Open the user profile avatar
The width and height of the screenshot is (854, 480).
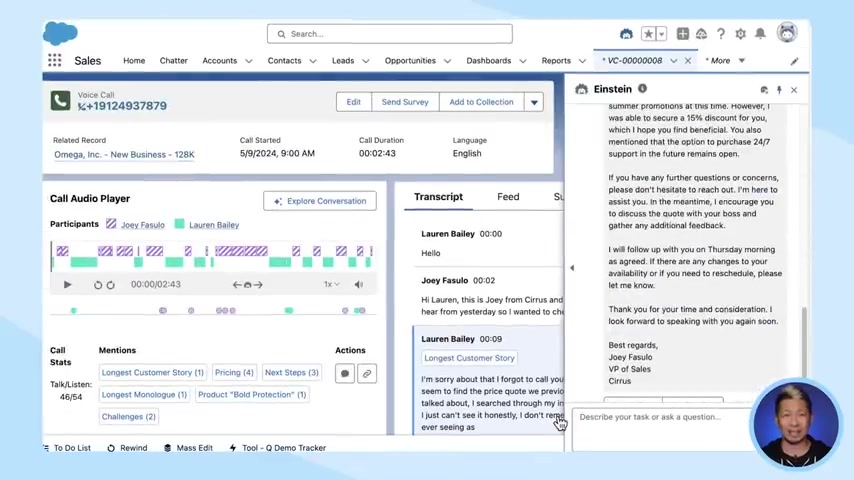tap(787, 33)
